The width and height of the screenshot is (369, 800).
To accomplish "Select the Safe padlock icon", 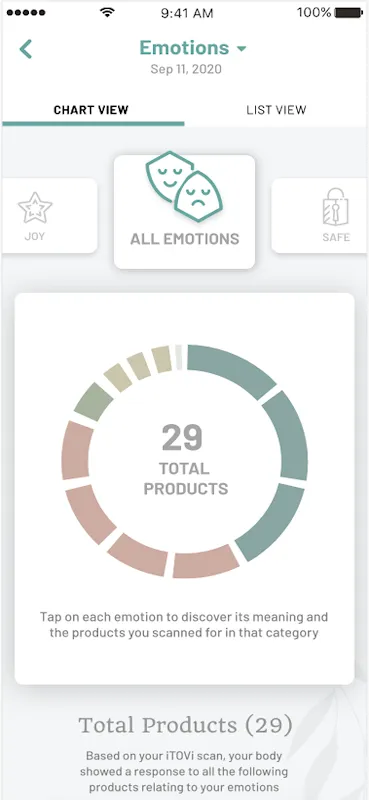I will [336, 207].
